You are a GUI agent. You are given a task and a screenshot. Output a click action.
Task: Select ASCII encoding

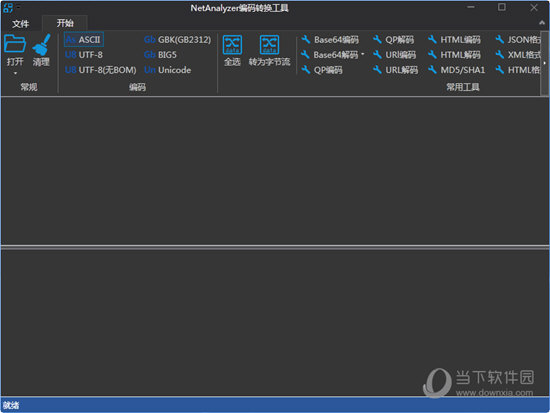pos(84,40)
